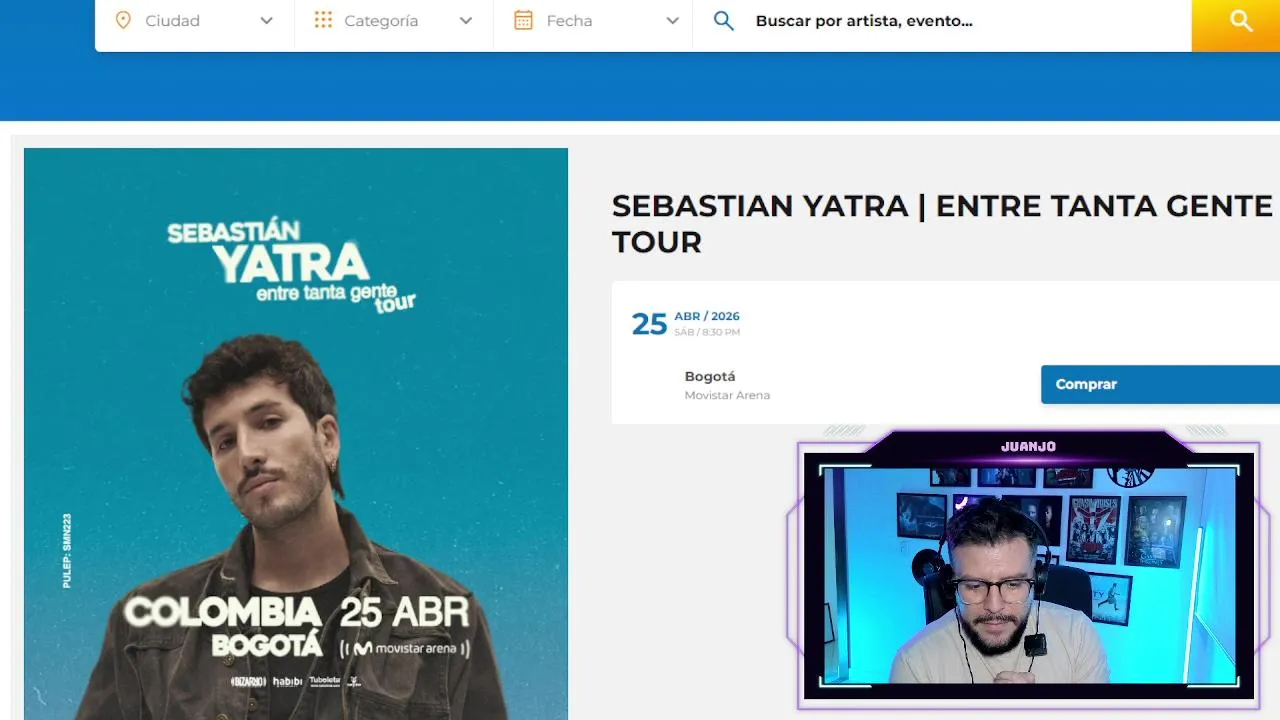Click the Habibi sponsor logo on poster
This screenshot has width=1280, height=720.
[x=287, y=681]
